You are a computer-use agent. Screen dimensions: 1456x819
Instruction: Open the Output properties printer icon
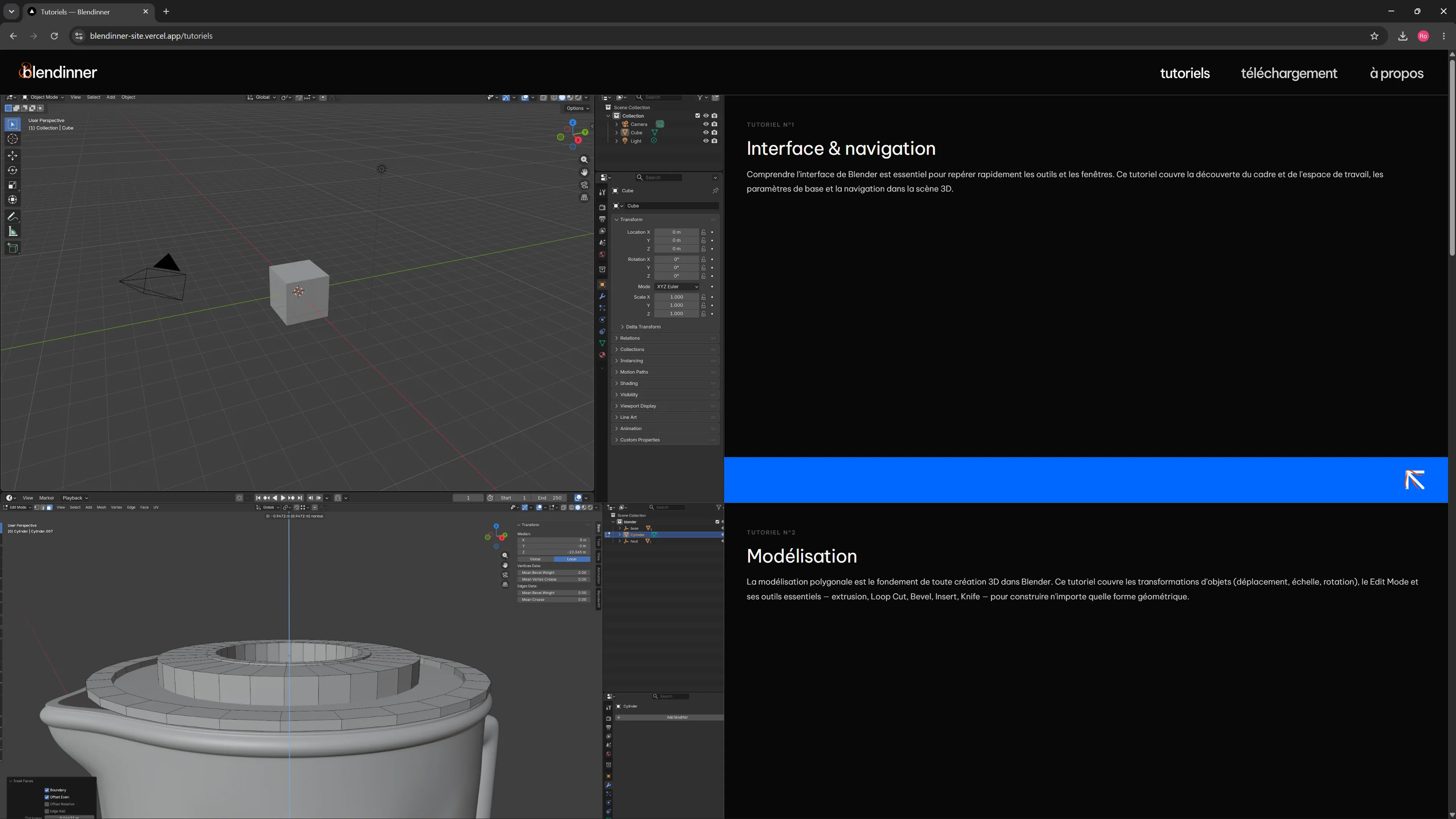click(602, 219)
